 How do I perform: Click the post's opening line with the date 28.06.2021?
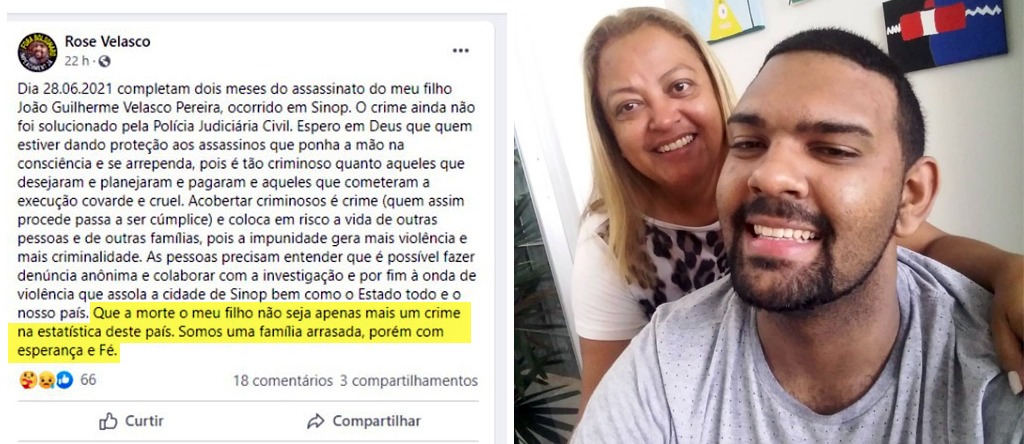pyautogui.click(x=235, y=89)
